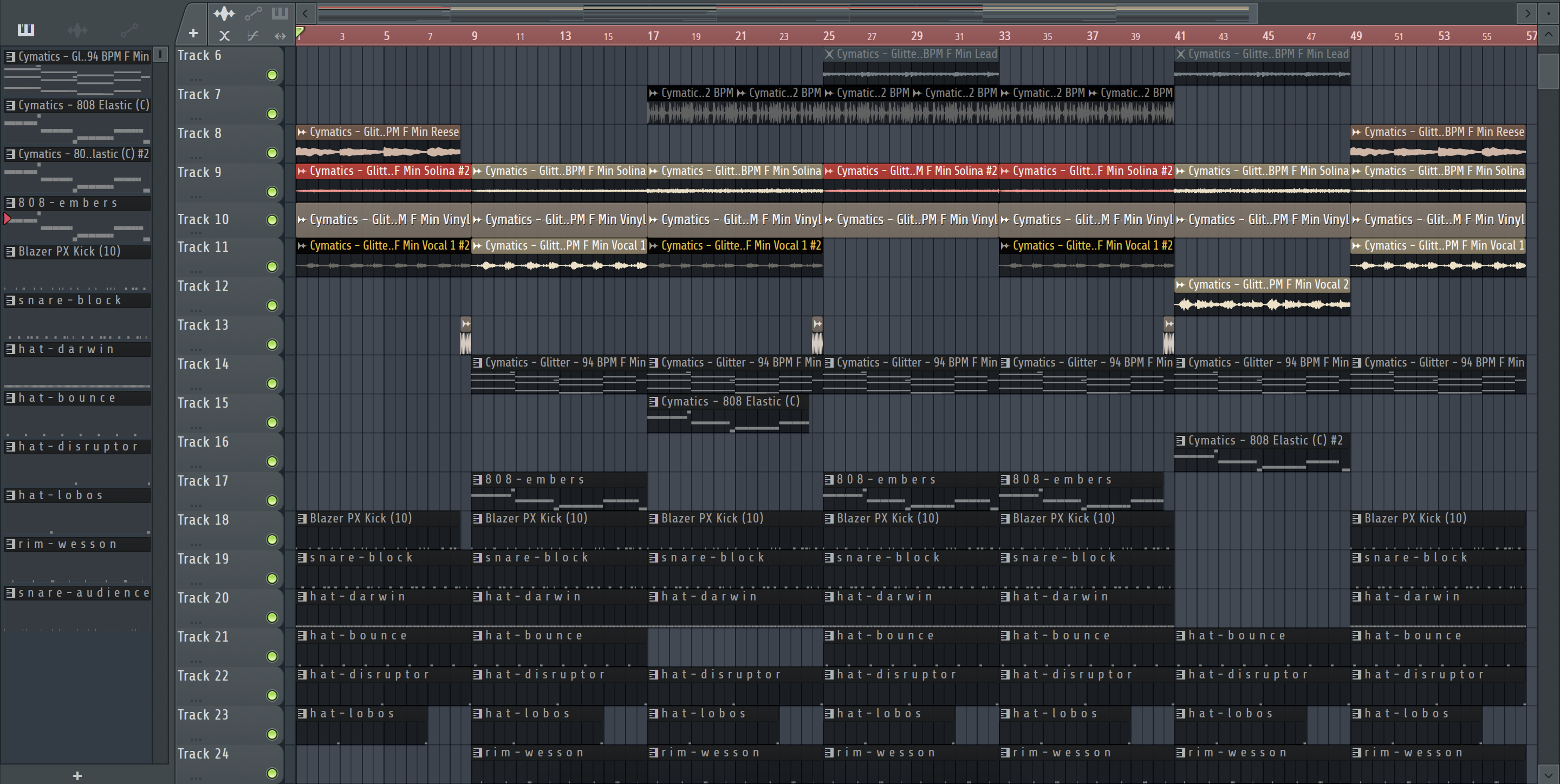Click the pattern icon of hat - lobos in the picker
The image size is (1560, 784).
(10, 495)
